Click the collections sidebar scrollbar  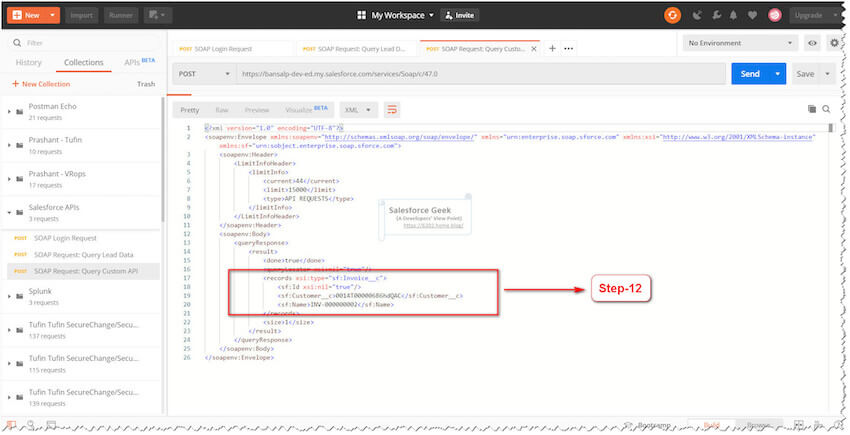point(163,159)
